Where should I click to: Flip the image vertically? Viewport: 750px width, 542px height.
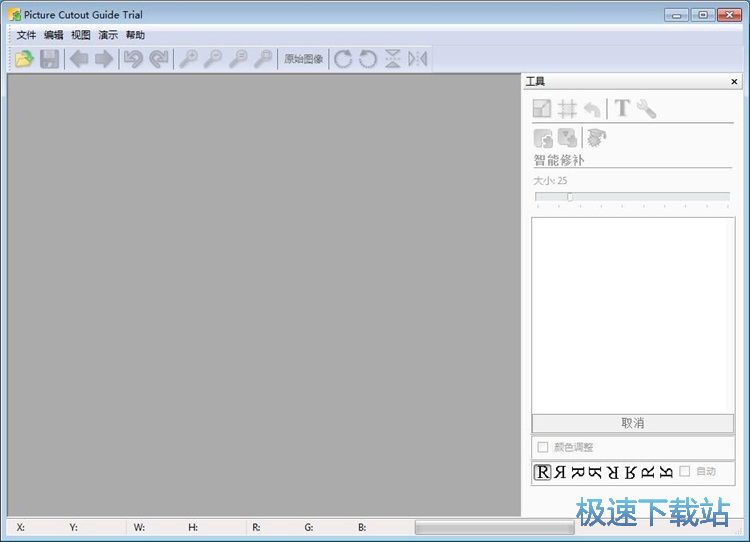point(393,59)
